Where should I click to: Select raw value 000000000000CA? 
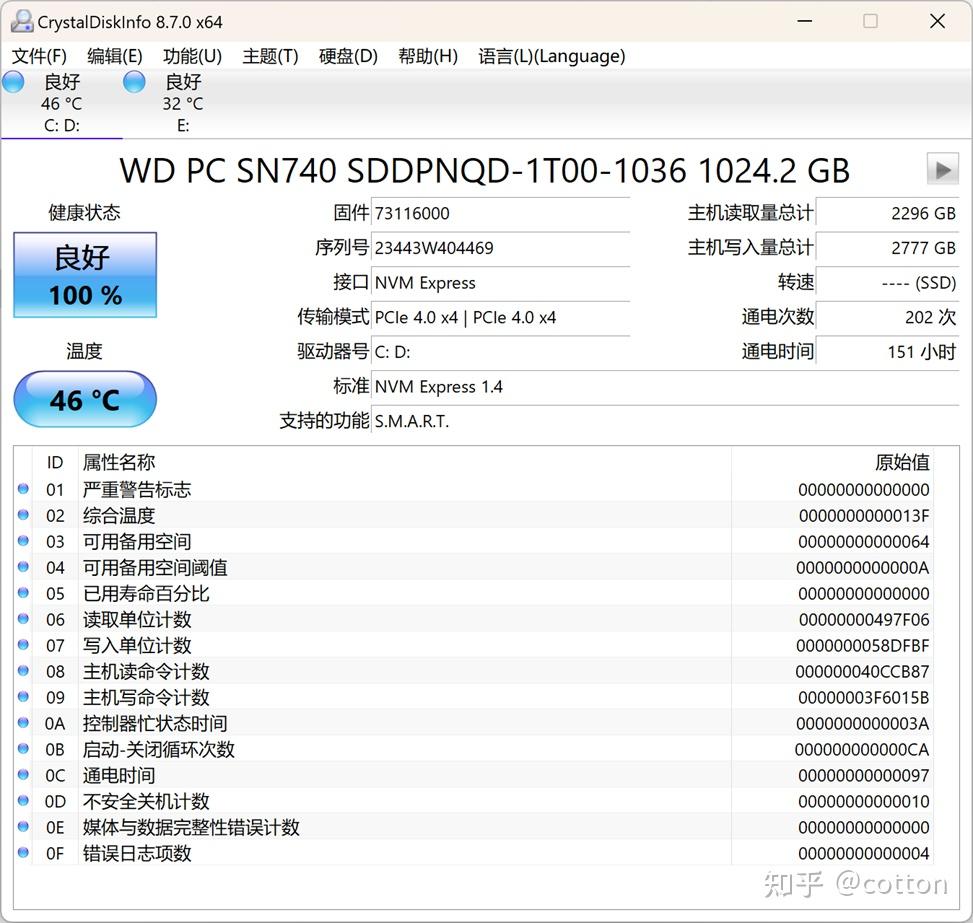[862, 749]
